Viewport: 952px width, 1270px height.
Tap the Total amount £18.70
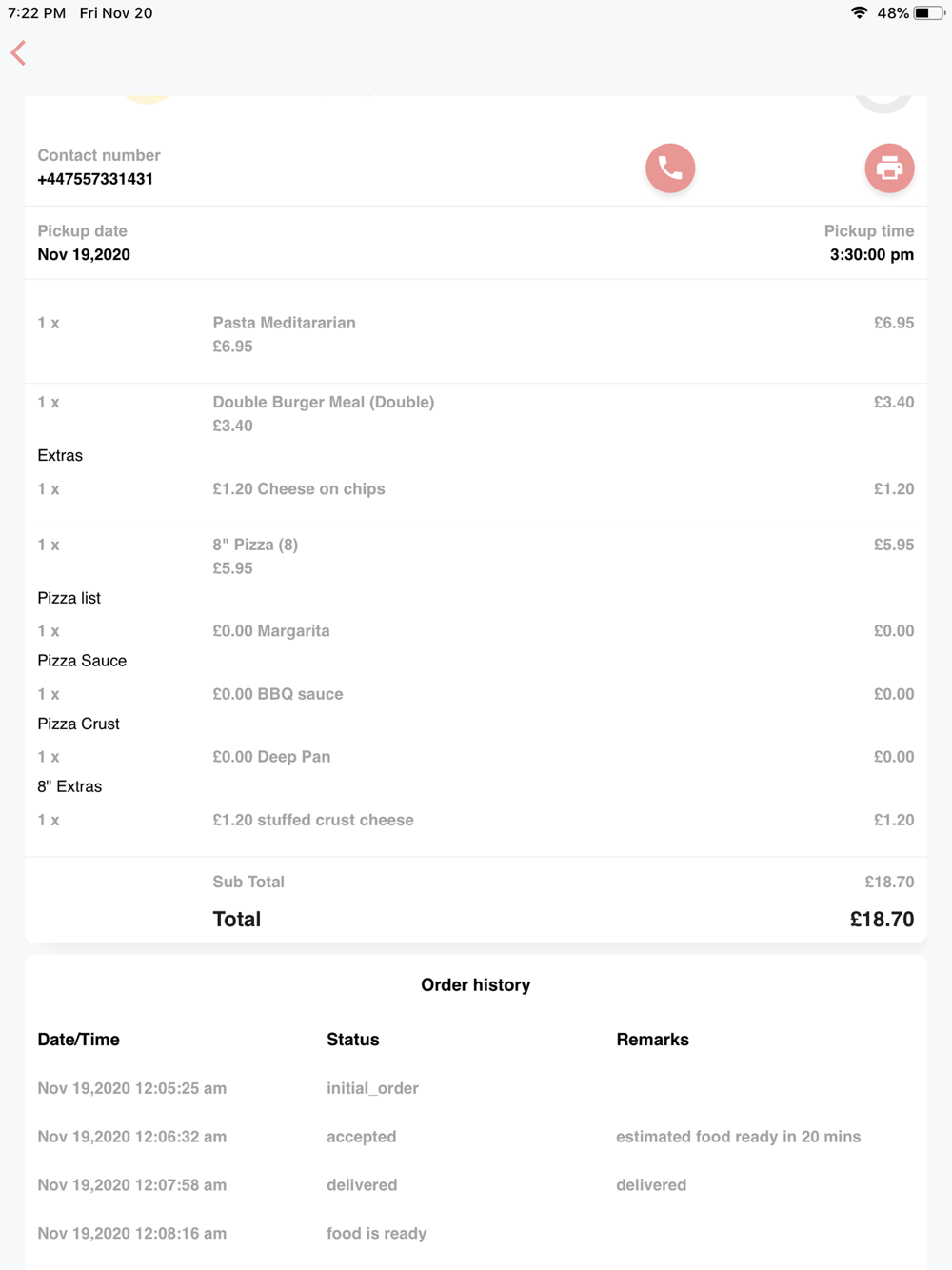882,920
